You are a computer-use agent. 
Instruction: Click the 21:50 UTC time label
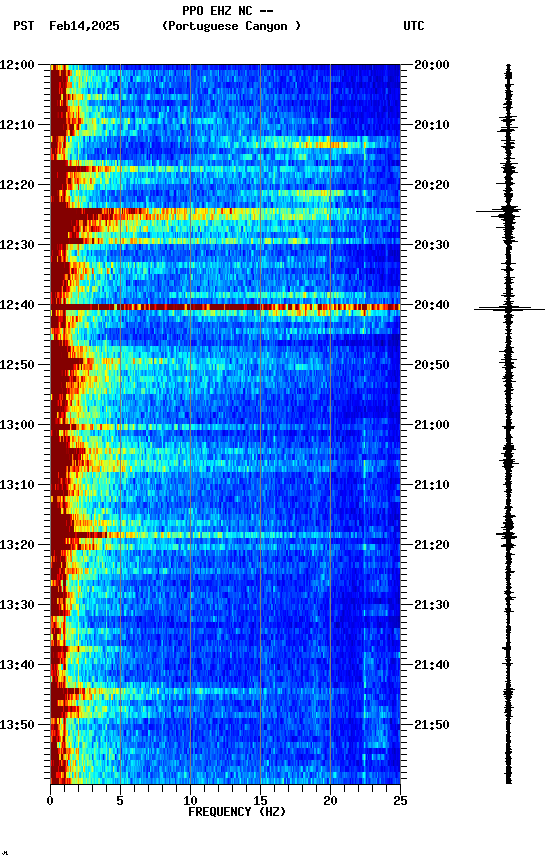[432, 726]
